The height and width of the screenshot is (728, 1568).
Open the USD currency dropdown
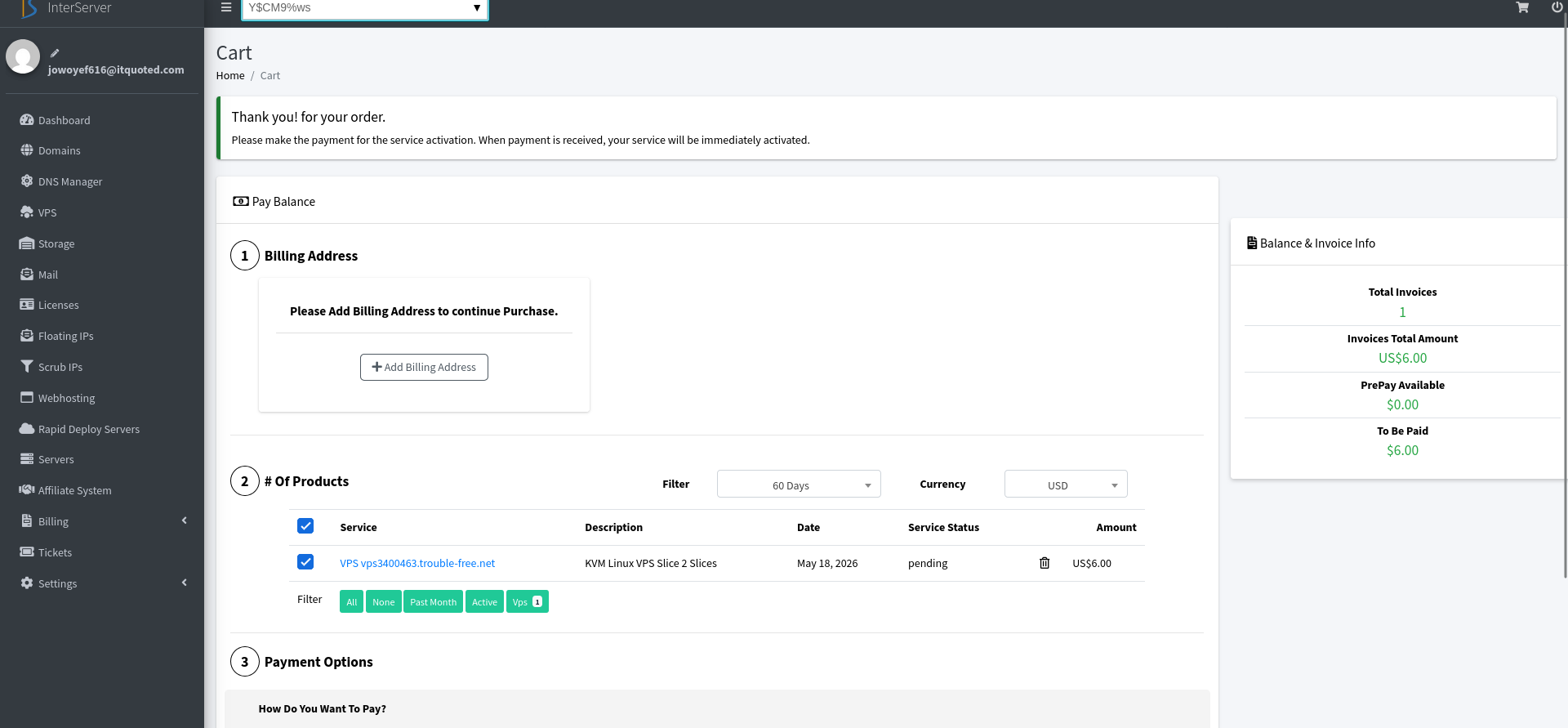[x=1066, y=485]
